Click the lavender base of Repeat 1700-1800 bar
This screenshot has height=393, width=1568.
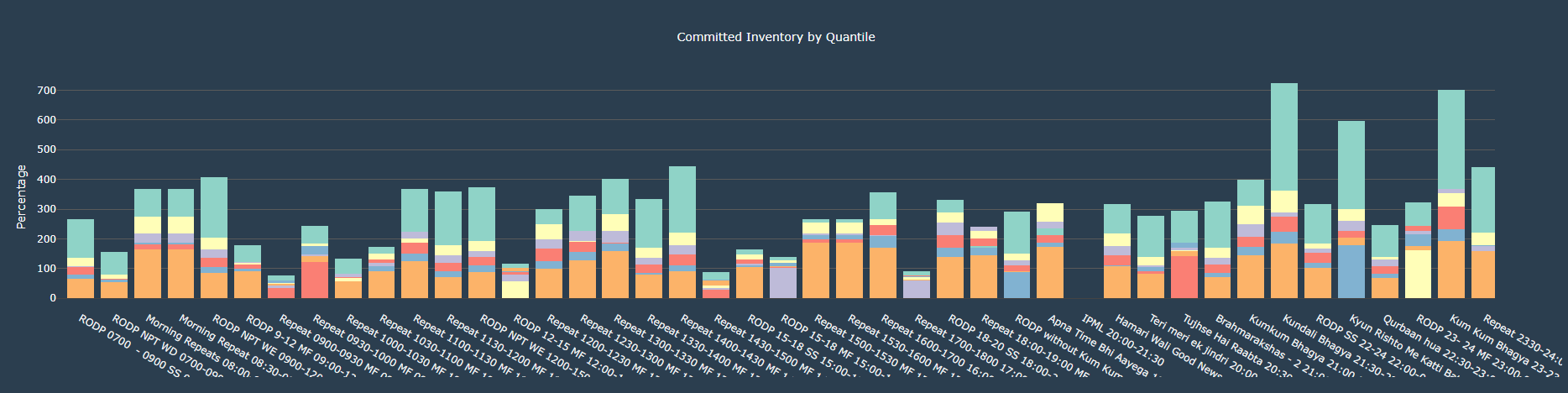point(916,289)
